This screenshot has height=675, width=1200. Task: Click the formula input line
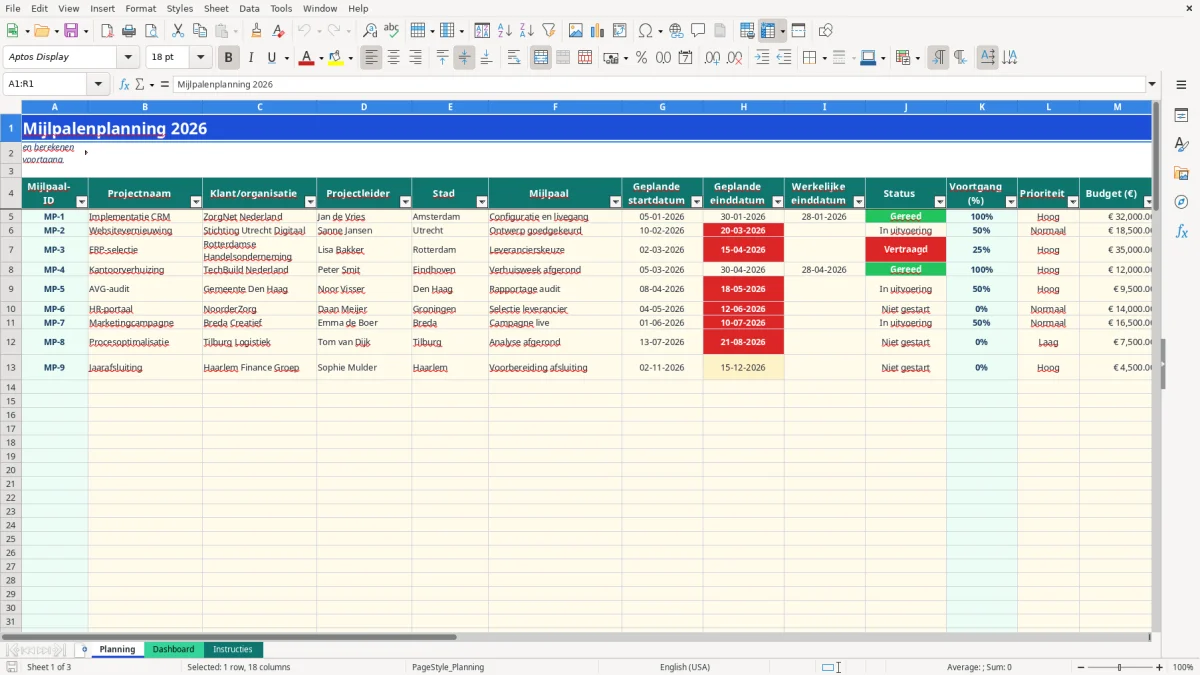[x=658, y=84]
